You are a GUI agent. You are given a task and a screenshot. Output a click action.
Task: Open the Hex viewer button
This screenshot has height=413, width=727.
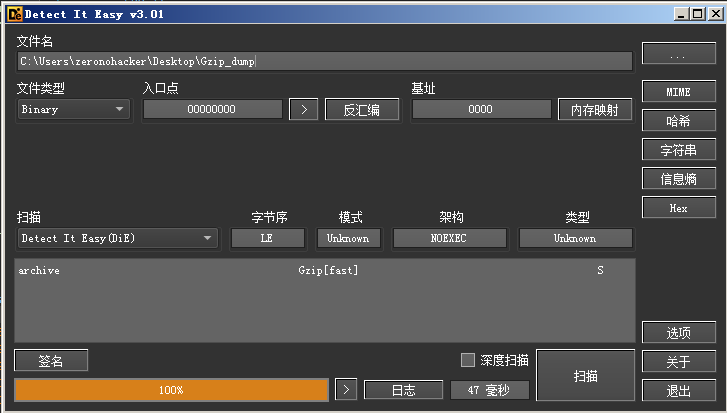click(x=679, y=208)
